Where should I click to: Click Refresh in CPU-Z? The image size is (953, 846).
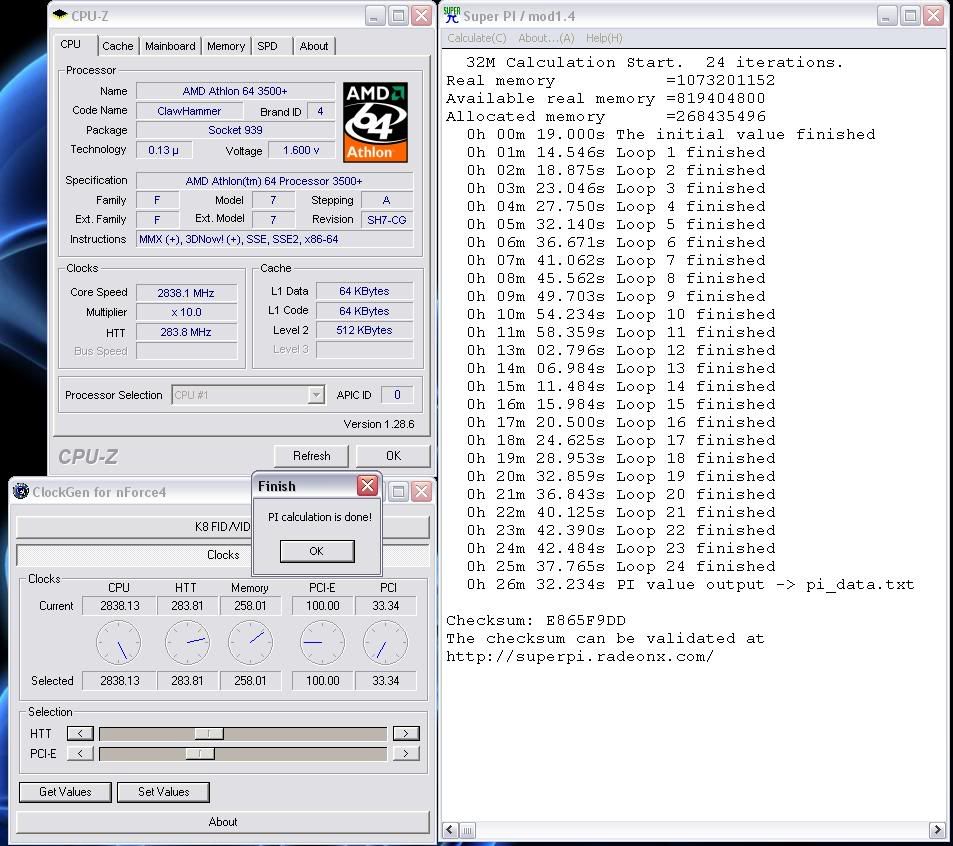311,456
